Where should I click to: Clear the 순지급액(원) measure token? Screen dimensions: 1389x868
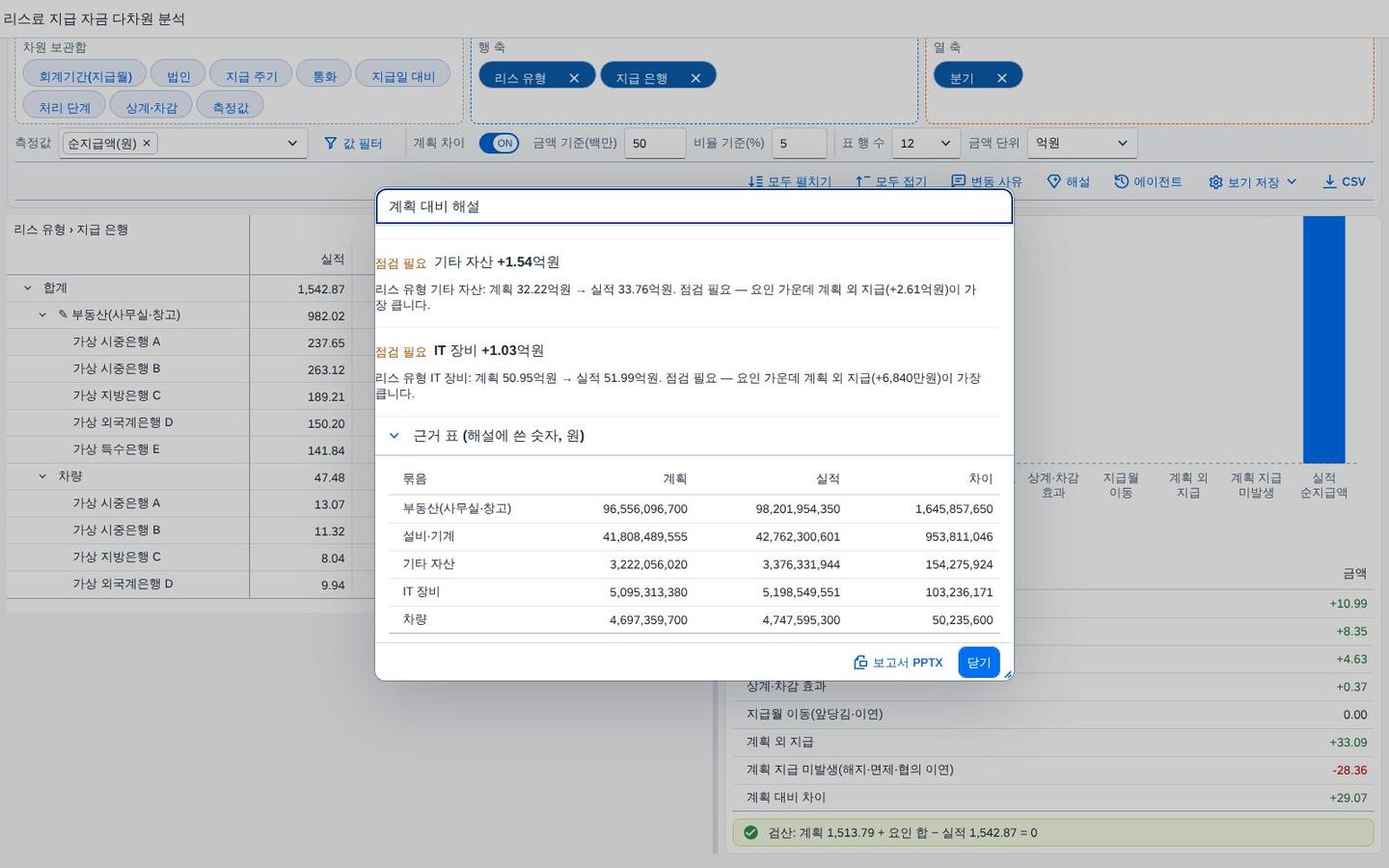pos(147,143)
